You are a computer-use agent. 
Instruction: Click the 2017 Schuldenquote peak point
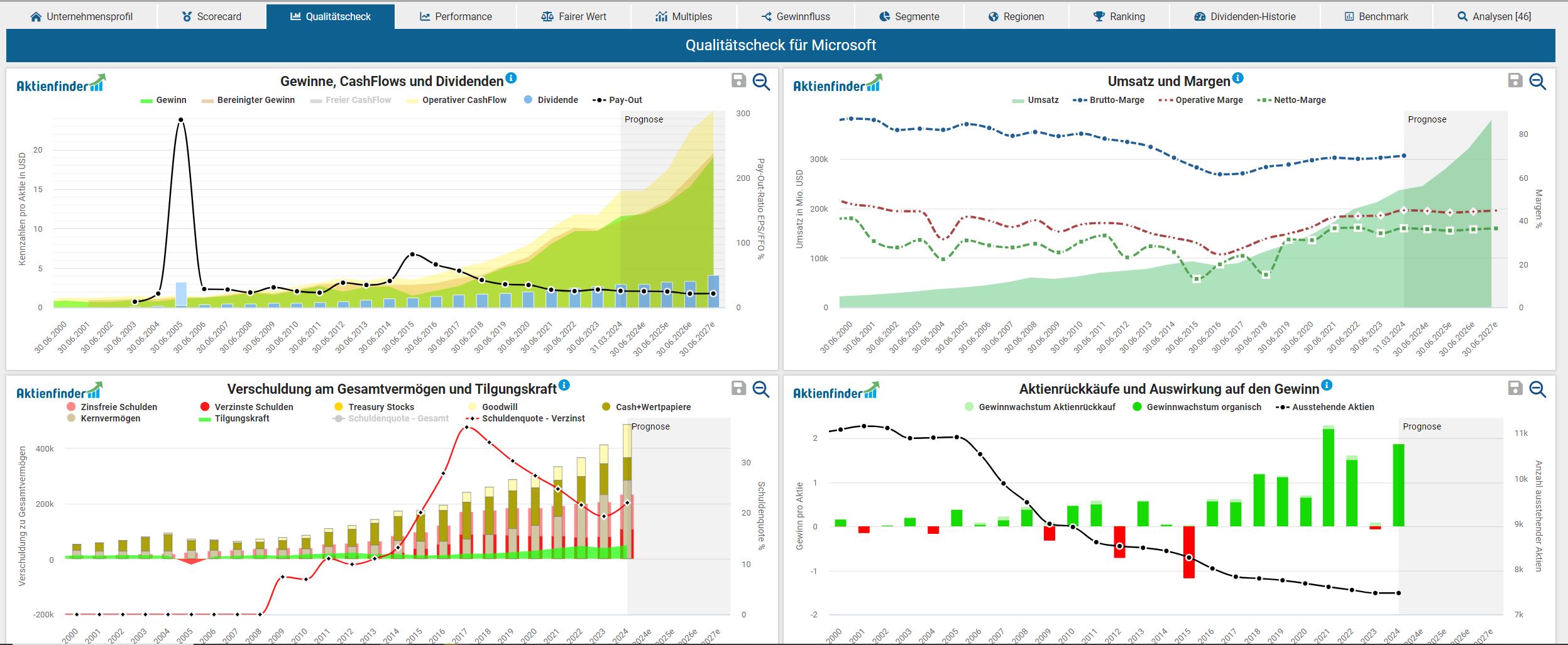pos(466,427)
